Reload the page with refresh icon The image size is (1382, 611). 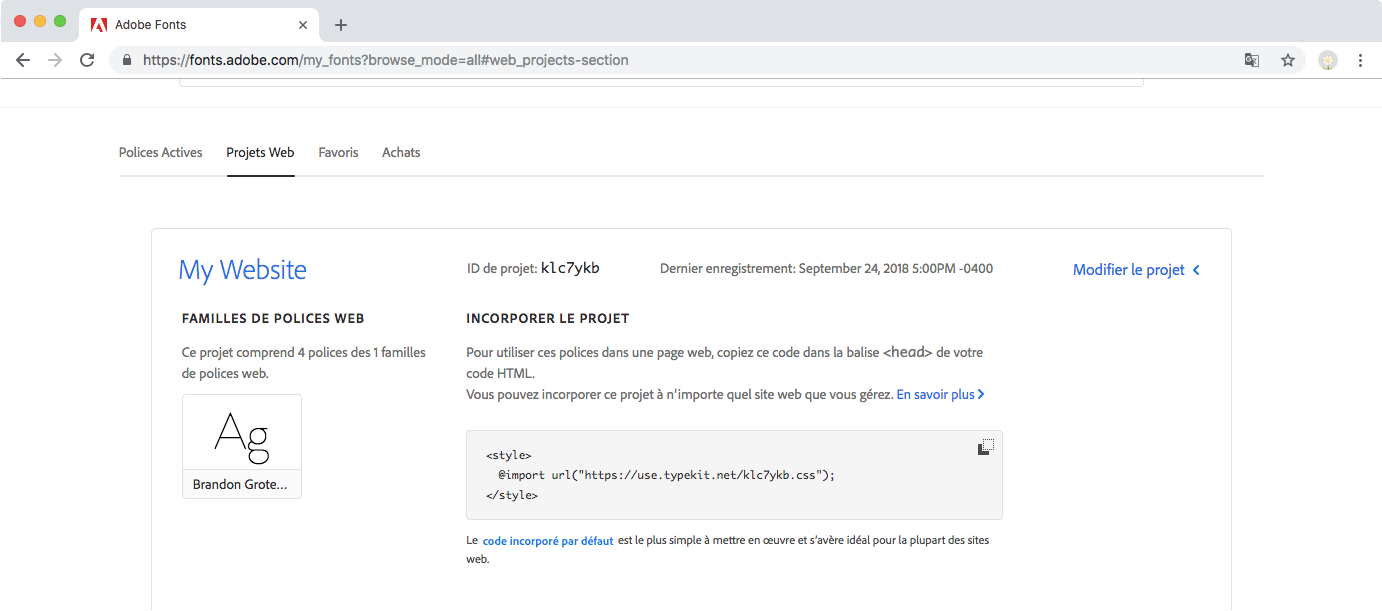click(87, 60)
